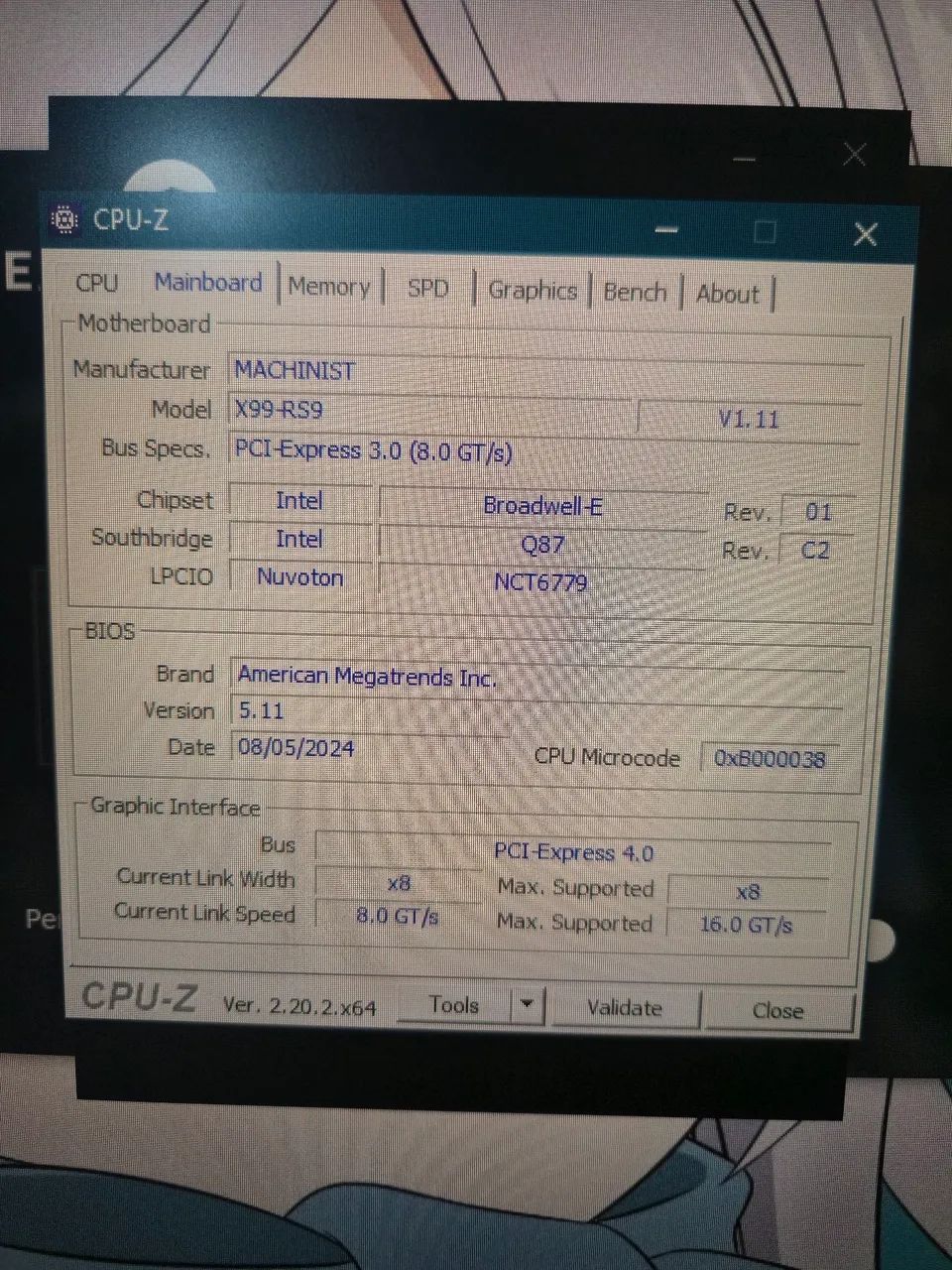Click the Close button at bottom
Screen dimensions: 952x1270
(777, 1011)
